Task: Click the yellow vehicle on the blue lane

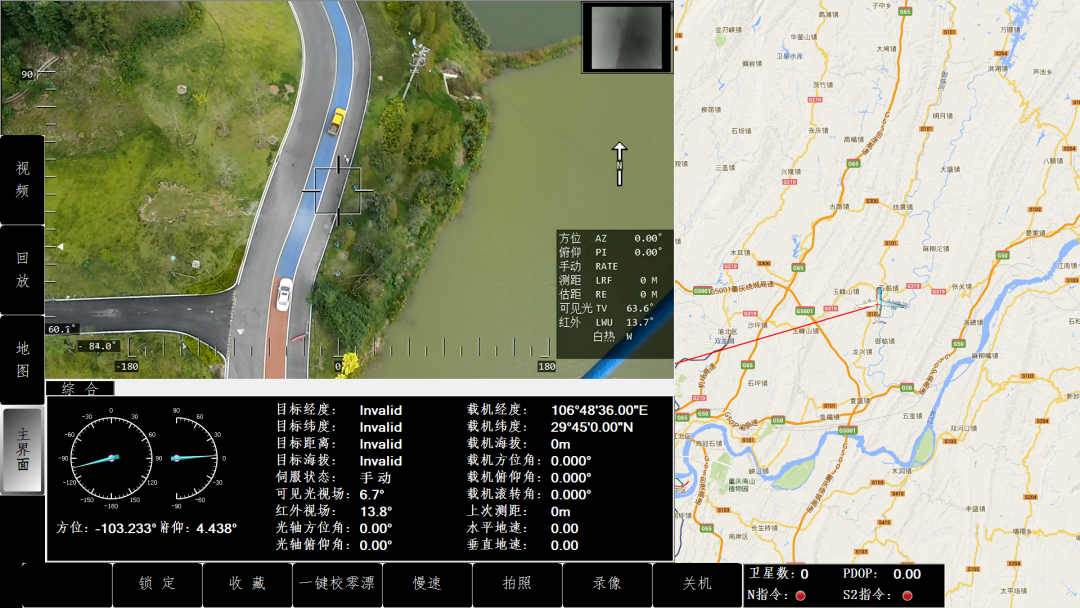Action: [x=336, y=121]
